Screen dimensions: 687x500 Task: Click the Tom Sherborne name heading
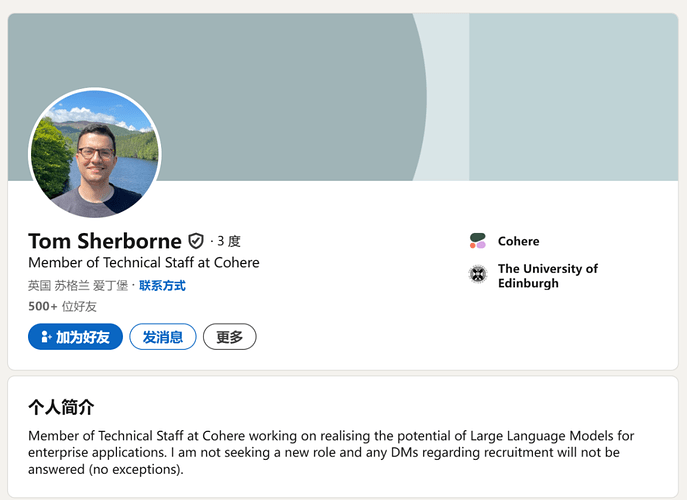pos(105,241)
